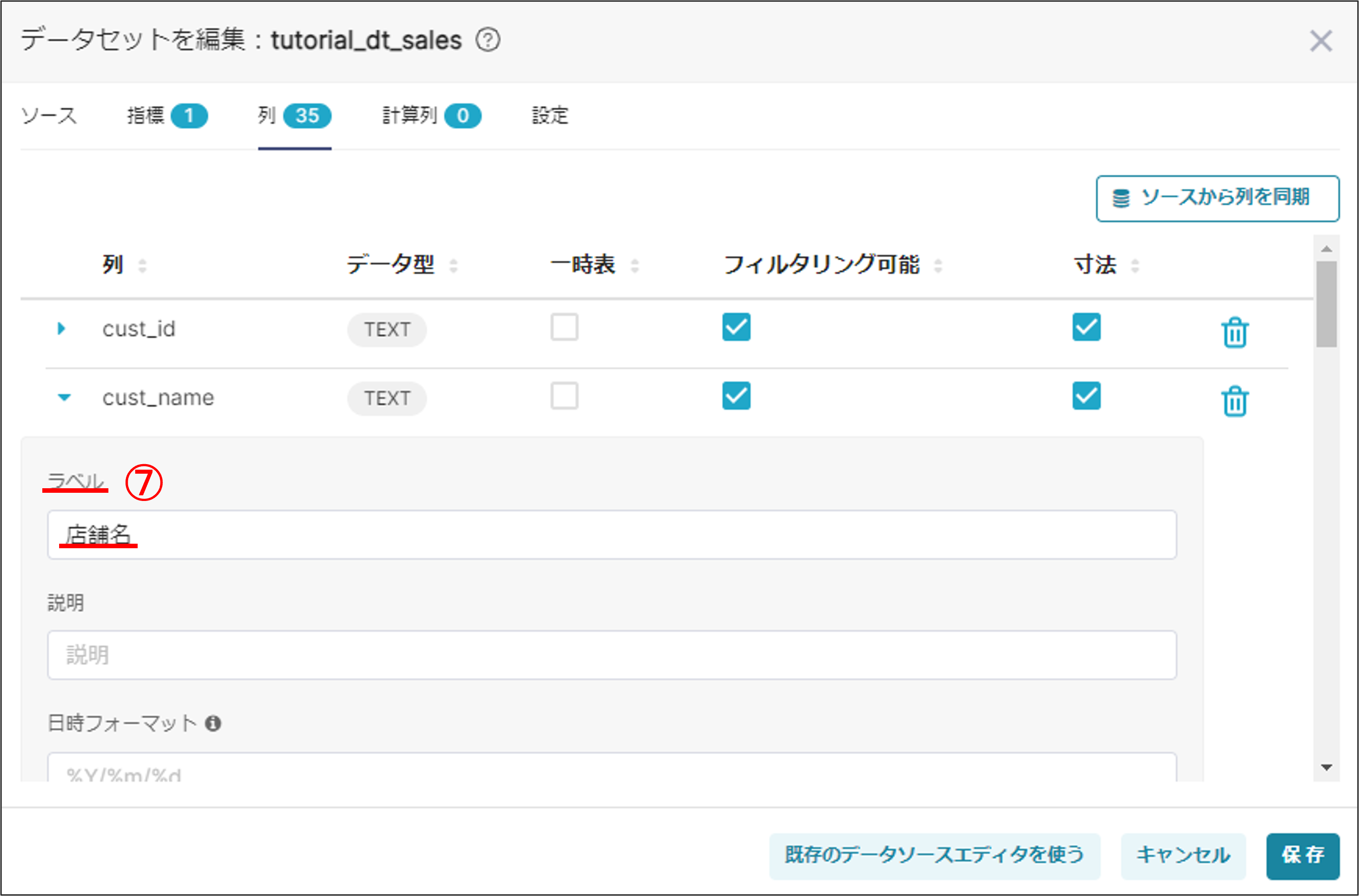Click ソースから列を同期 button

1217,198
